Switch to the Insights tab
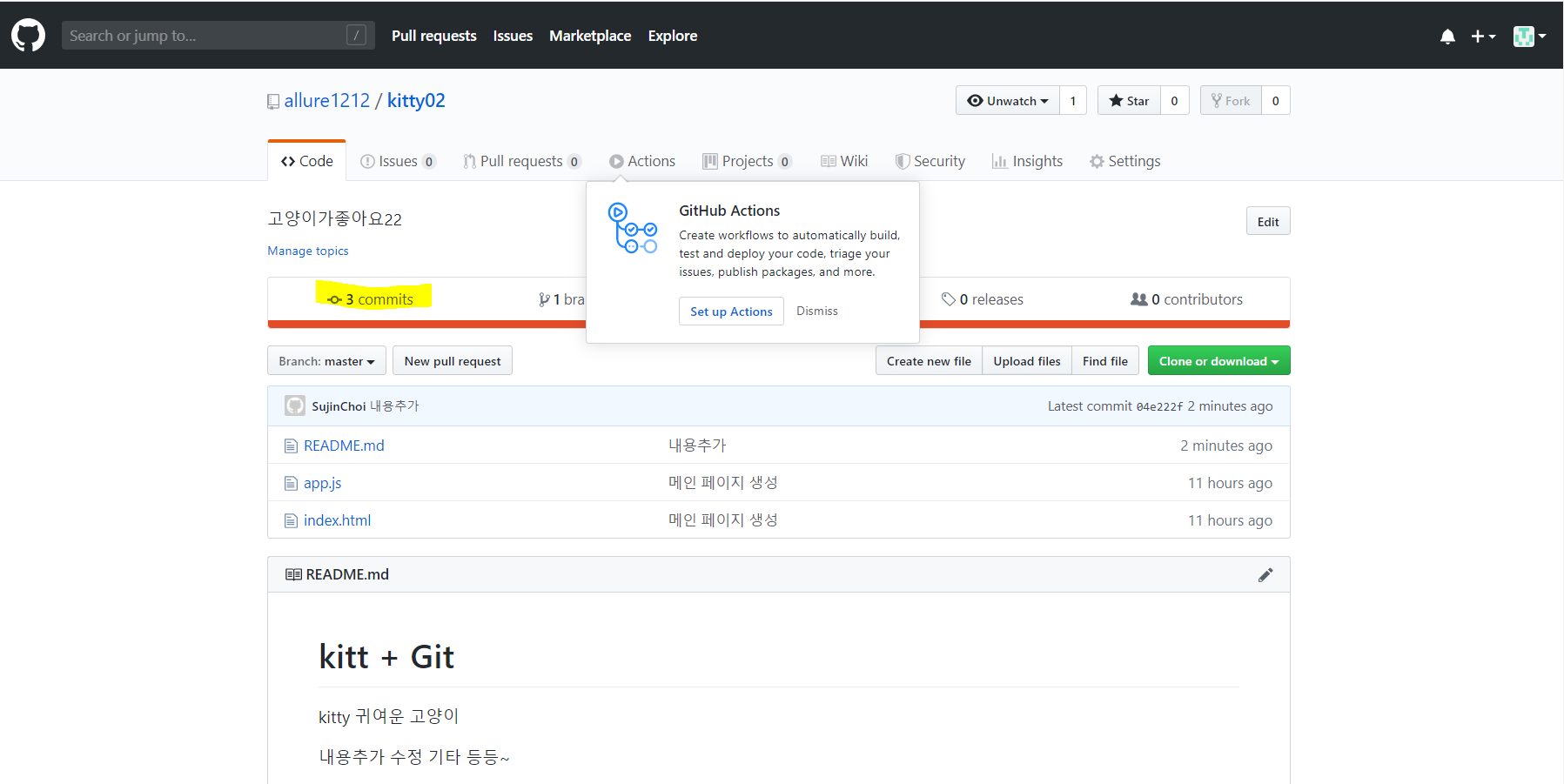Image resolution: width=1564 pixels, height=784 pixels. coord(1027,161)
